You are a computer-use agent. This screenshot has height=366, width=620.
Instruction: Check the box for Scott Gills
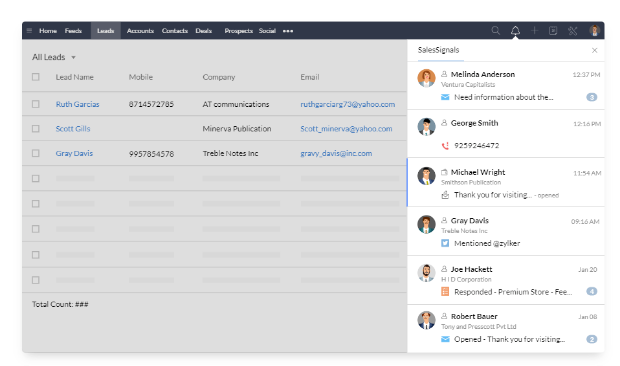tap(36, 128)
